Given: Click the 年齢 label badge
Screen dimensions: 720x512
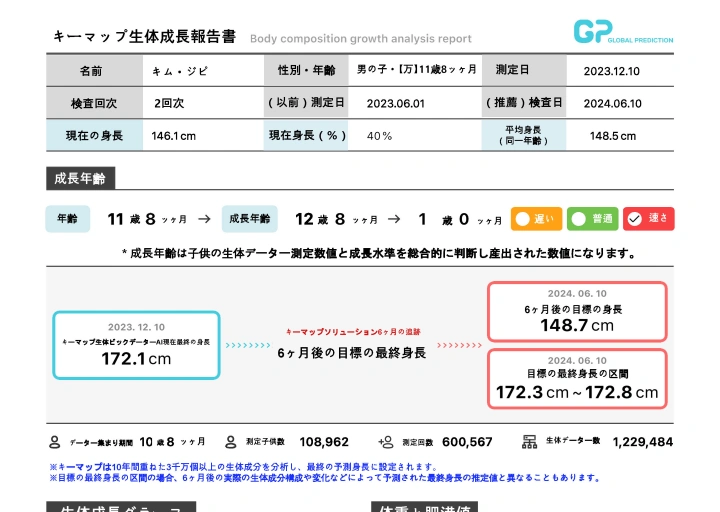Looking at the screenshot, I should coord(67,219).
